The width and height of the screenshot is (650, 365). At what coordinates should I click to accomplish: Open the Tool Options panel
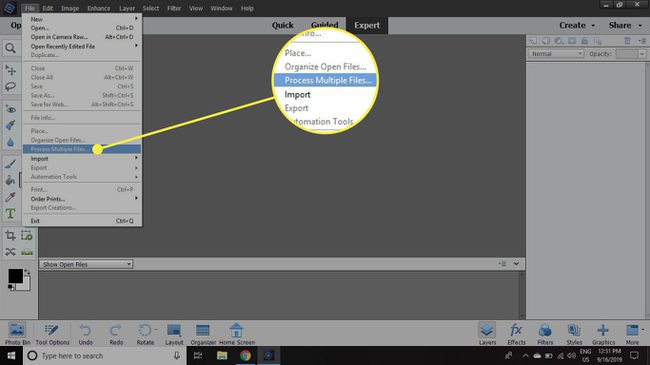(52, 334)
